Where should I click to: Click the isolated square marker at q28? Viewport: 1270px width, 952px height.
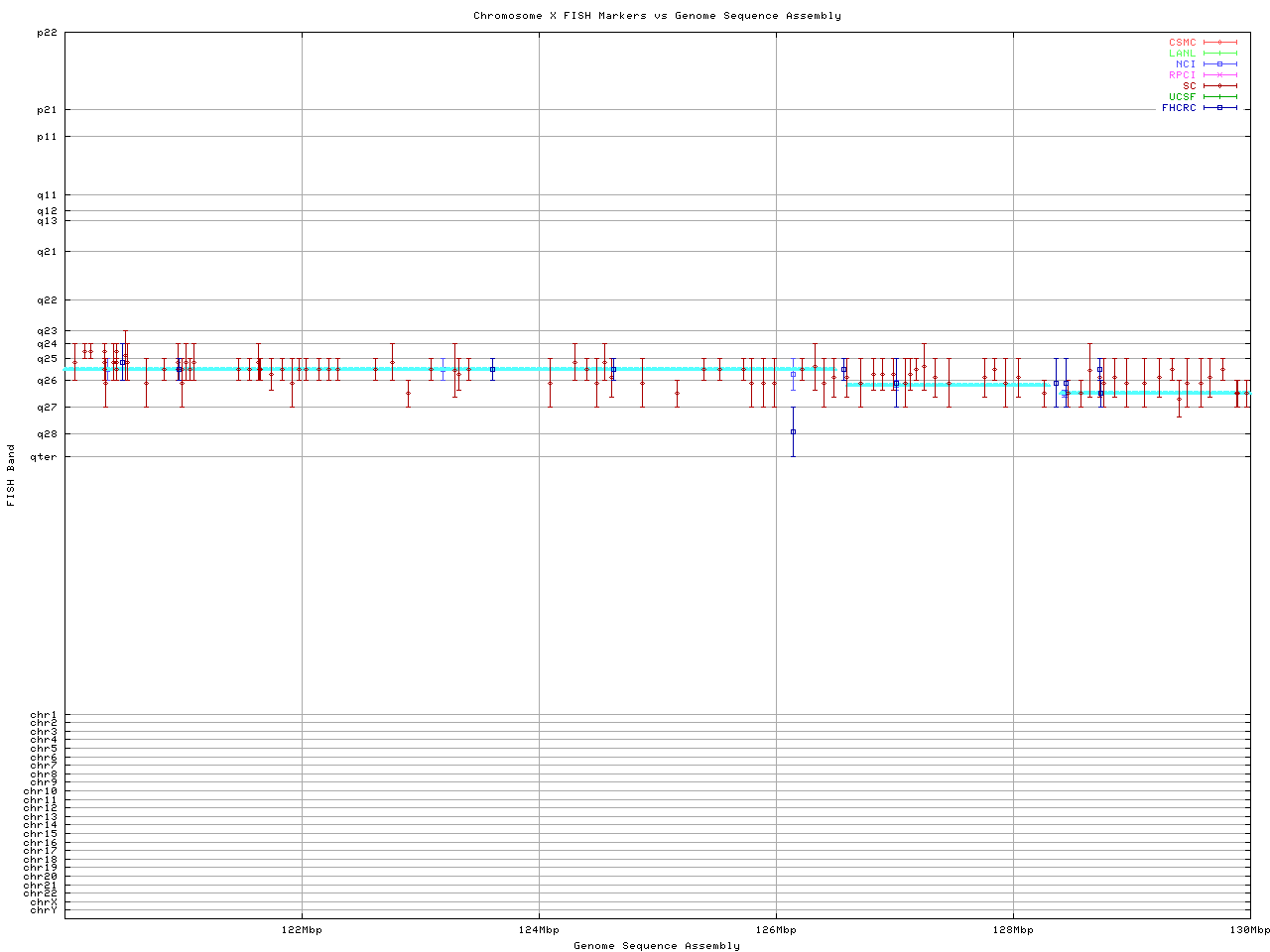tap(793, 432)
